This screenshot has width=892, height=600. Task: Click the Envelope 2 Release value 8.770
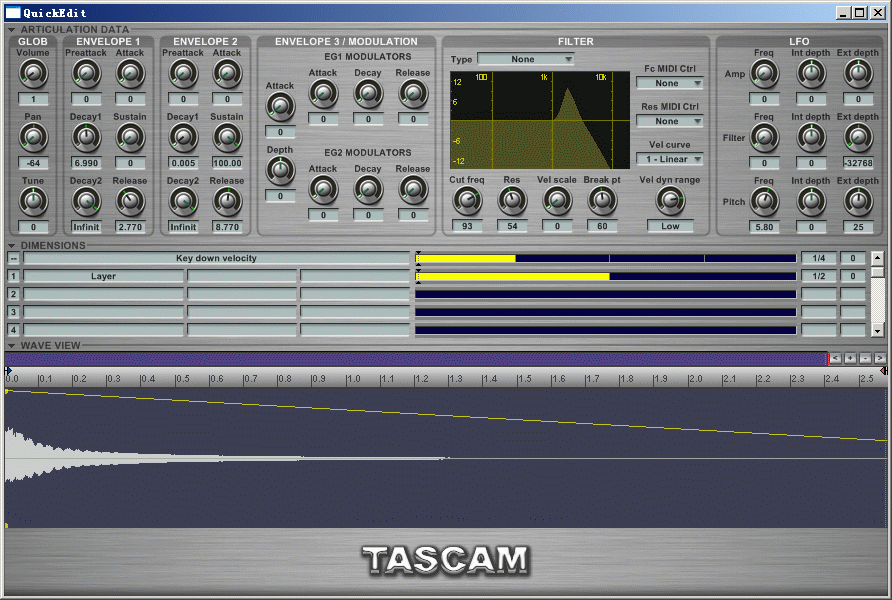point(227,227)
